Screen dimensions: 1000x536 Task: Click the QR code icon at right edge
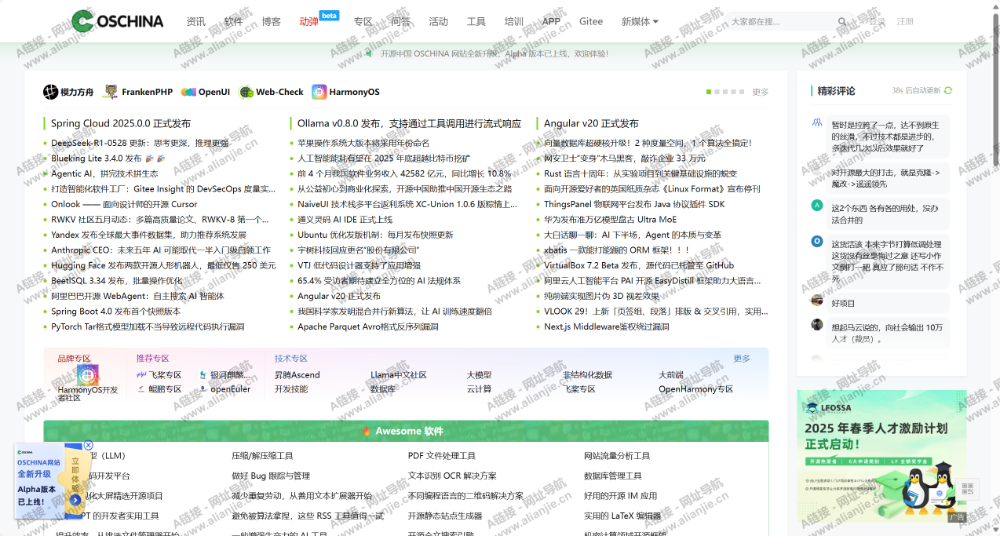point(967,489)
